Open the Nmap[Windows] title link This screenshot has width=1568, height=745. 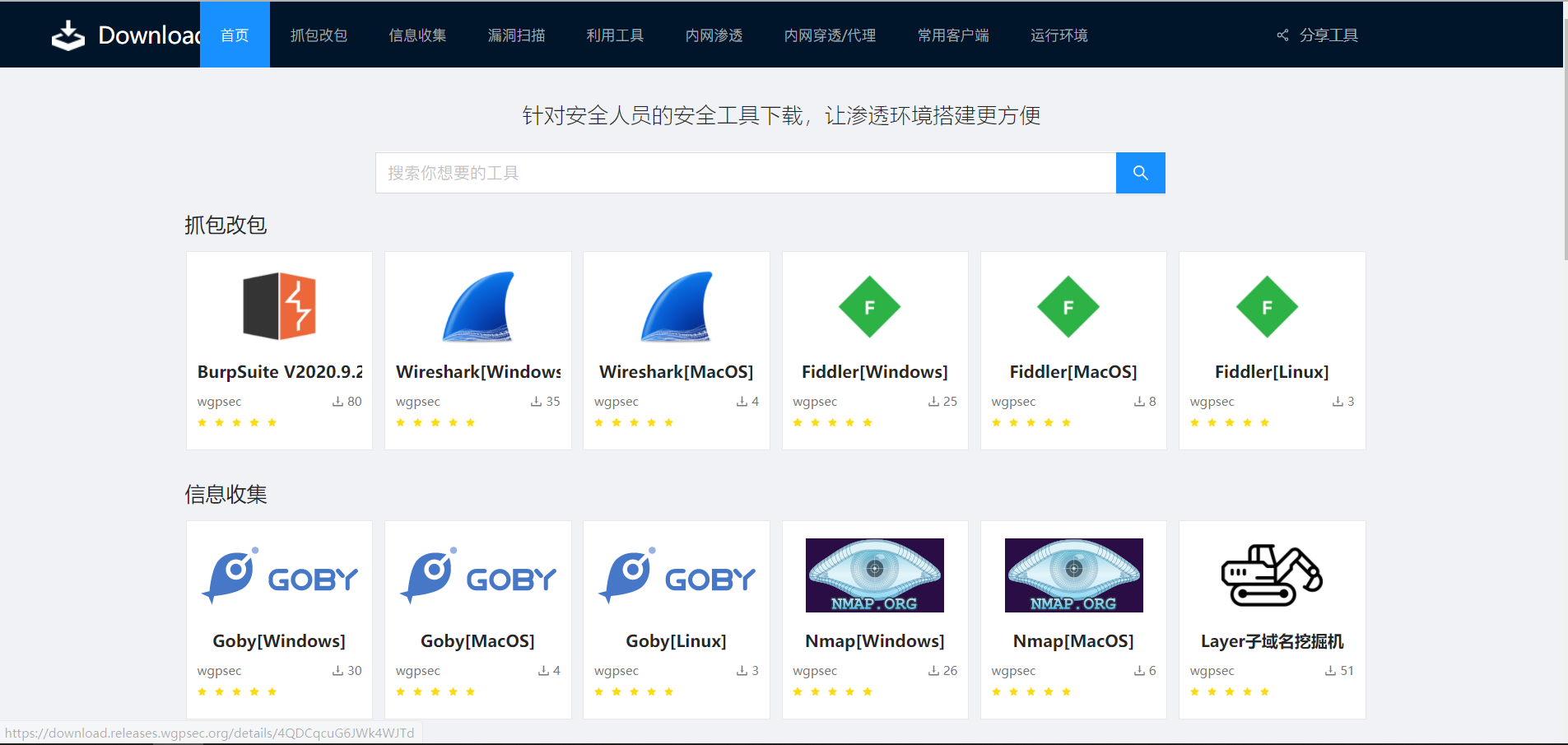click(x=875, y=641)
